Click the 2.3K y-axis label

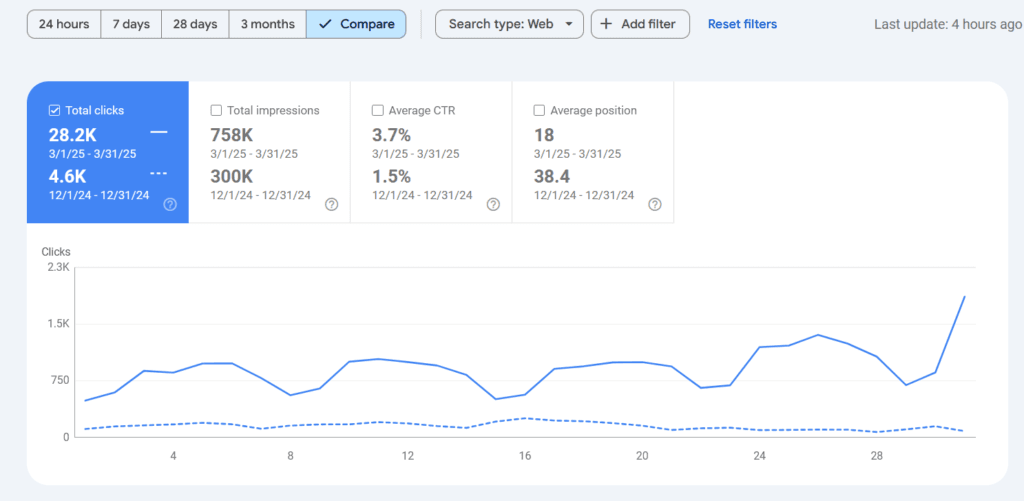point(58,267)
